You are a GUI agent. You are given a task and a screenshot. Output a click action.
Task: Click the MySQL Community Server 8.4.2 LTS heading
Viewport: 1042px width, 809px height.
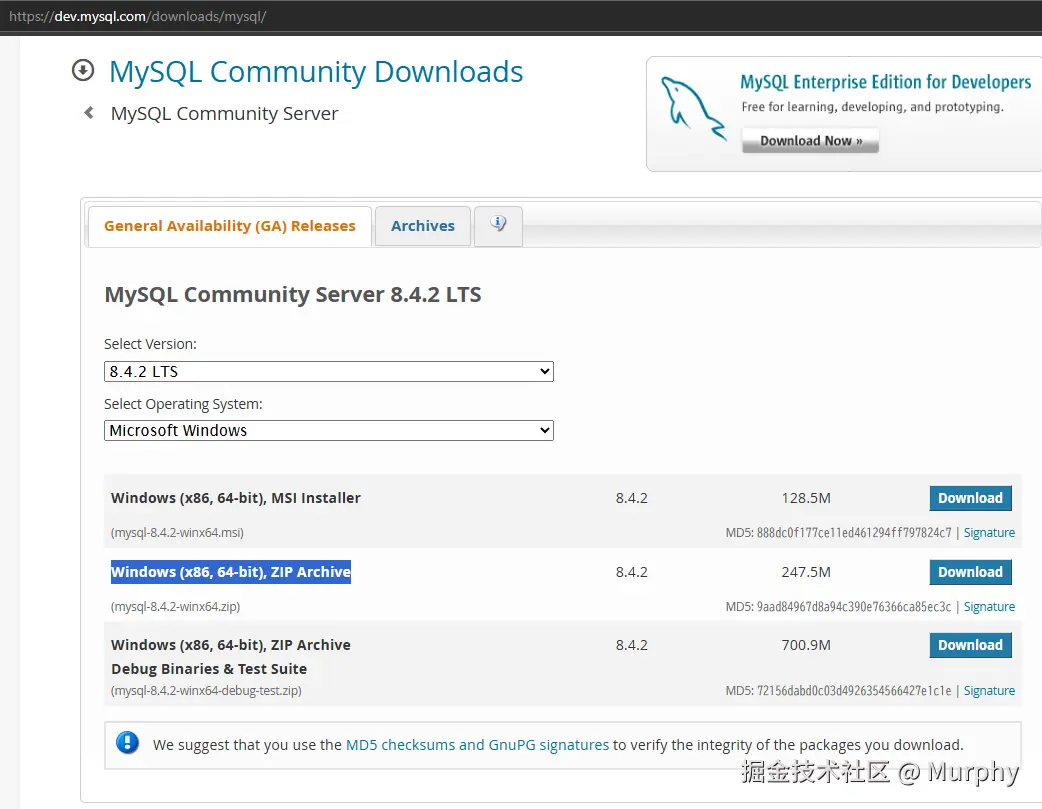click(292, 294)
